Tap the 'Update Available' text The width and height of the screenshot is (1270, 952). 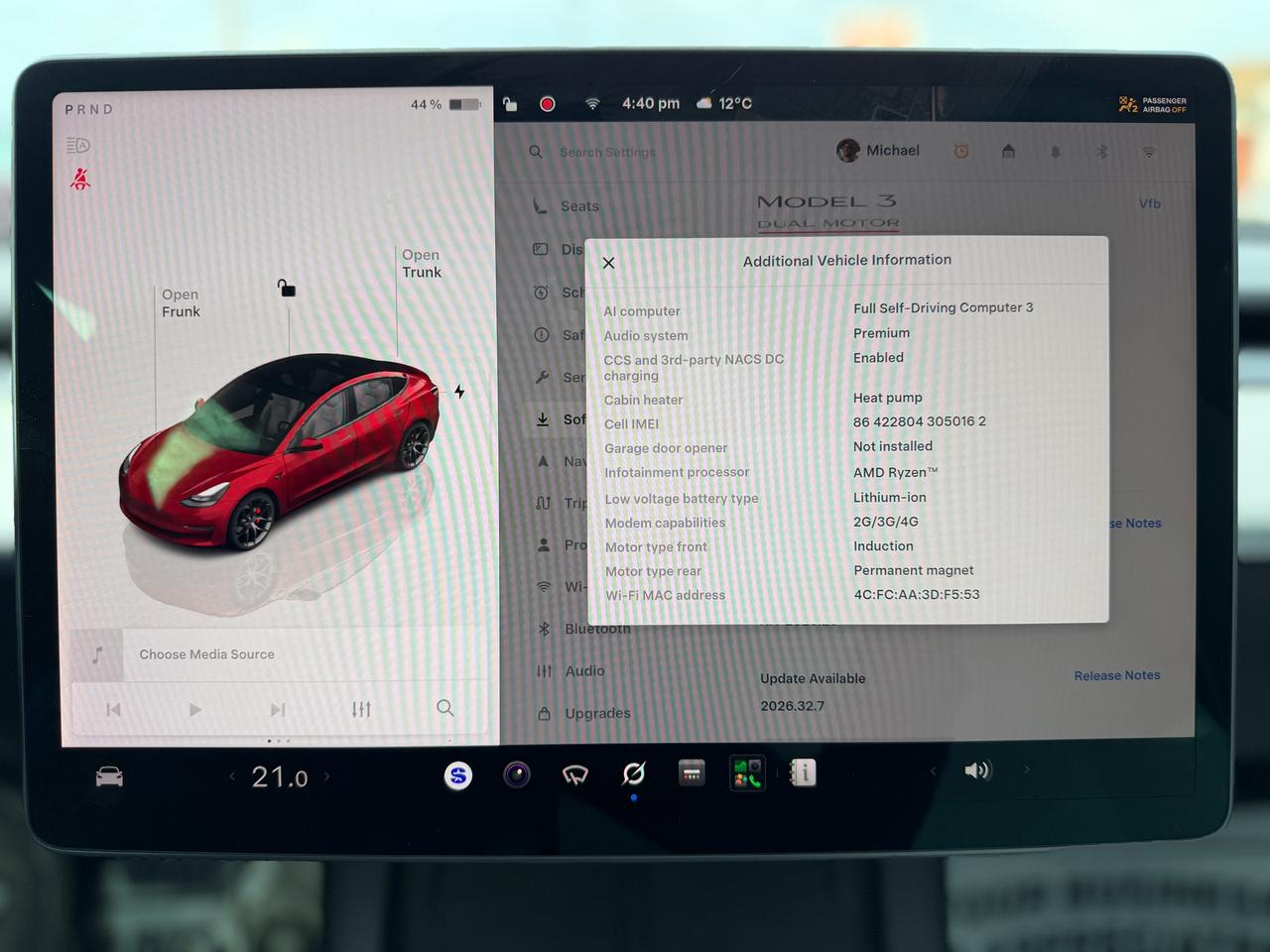813,678
